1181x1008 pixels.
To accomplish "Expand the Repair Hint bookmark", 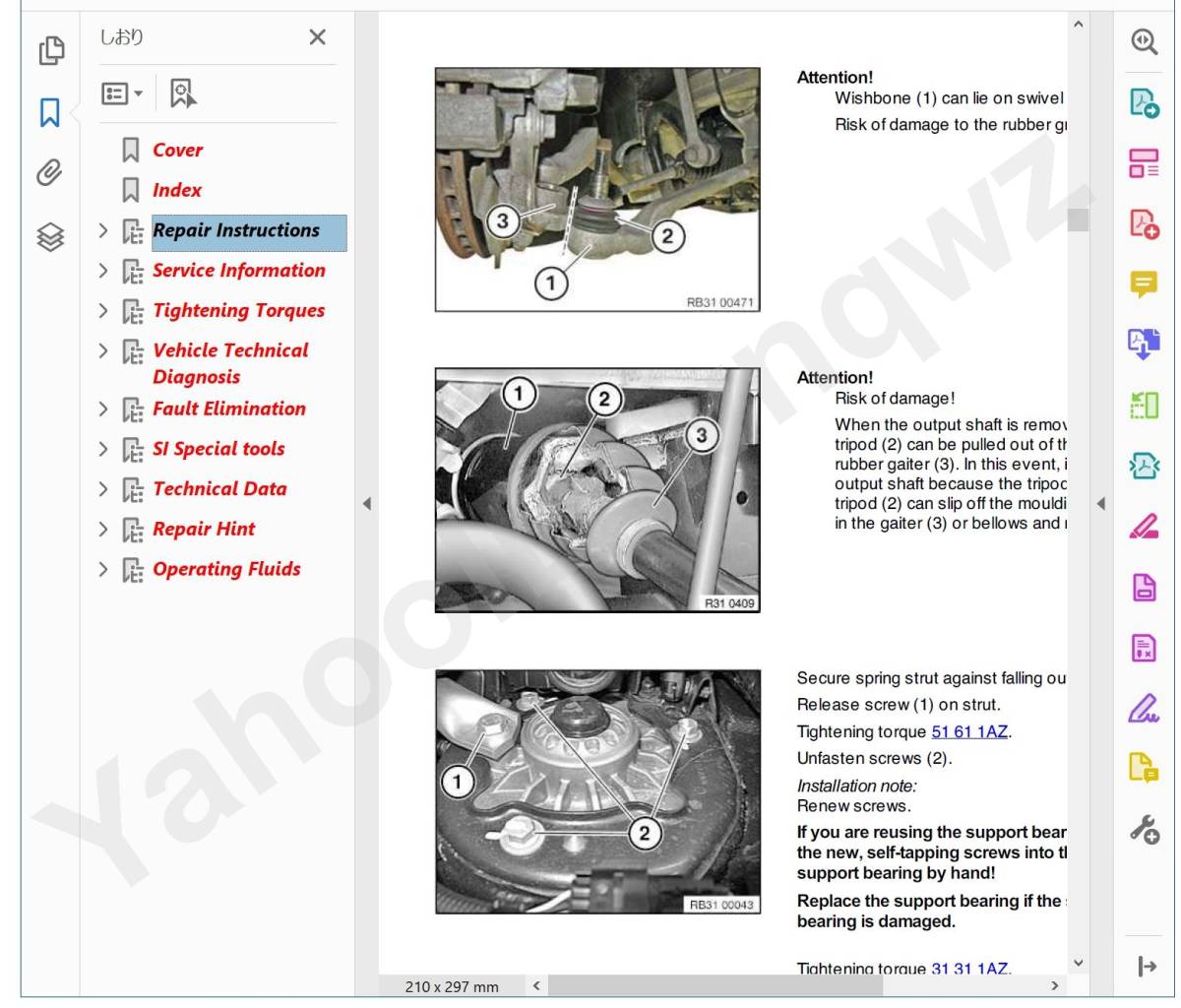I will tap(103, 530).
